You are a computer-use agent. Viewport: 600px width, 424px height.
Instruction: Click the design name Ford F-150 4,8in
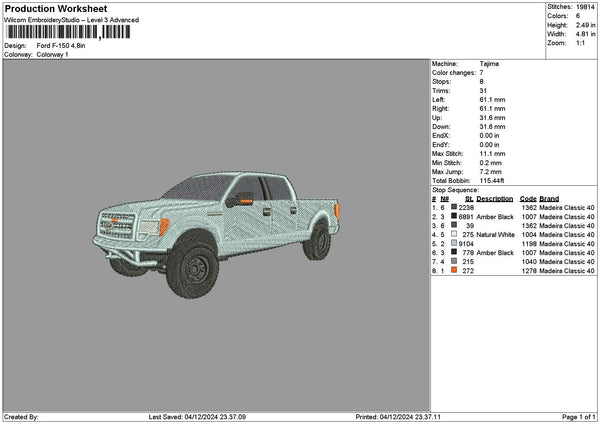61,46
